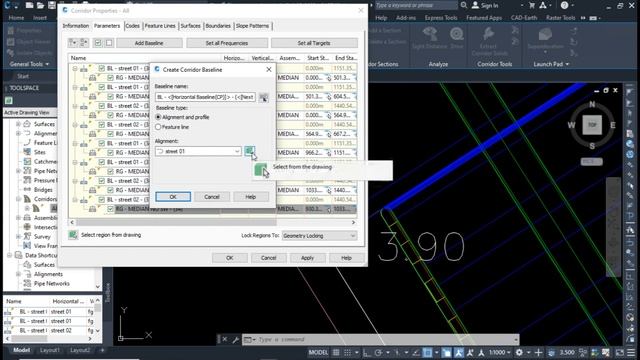Click Apply in Corridor Properties dialog

click(x=307, y=258)
